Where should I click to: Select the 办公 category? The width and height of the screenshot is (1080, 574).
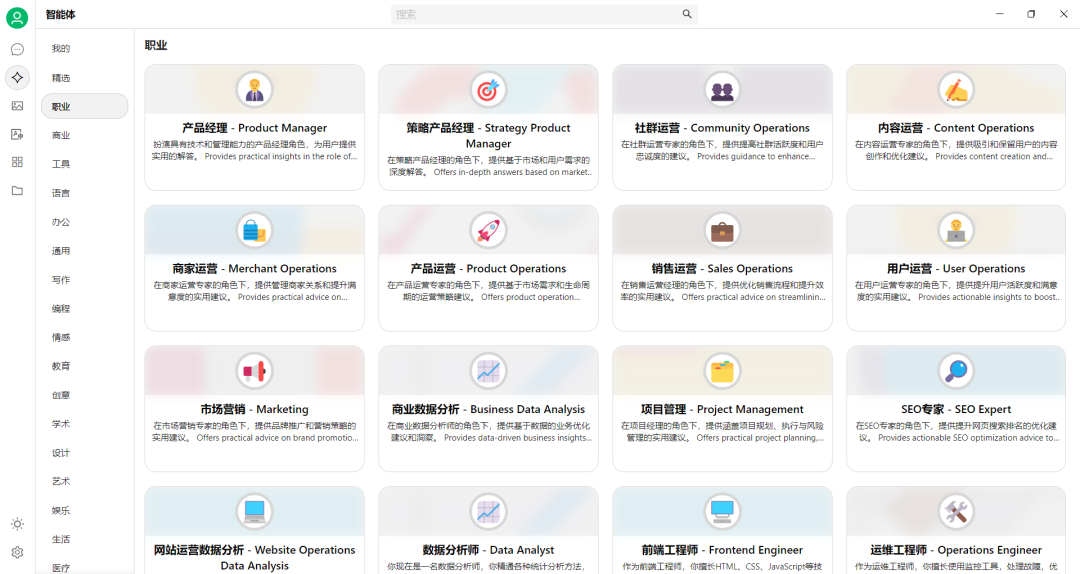point(84,222)
